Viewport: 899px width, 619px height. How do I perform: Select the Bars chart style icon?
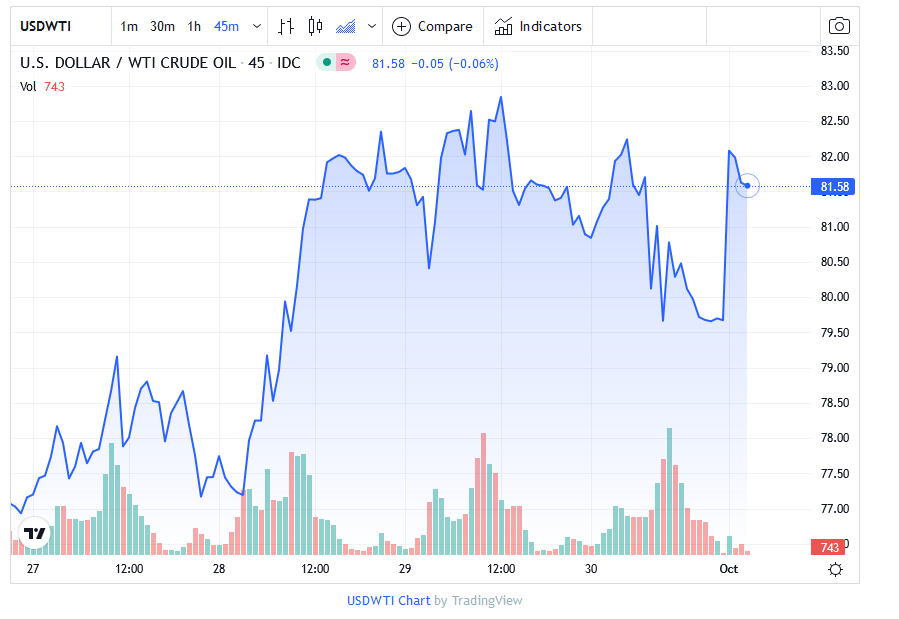coord(286,26)
